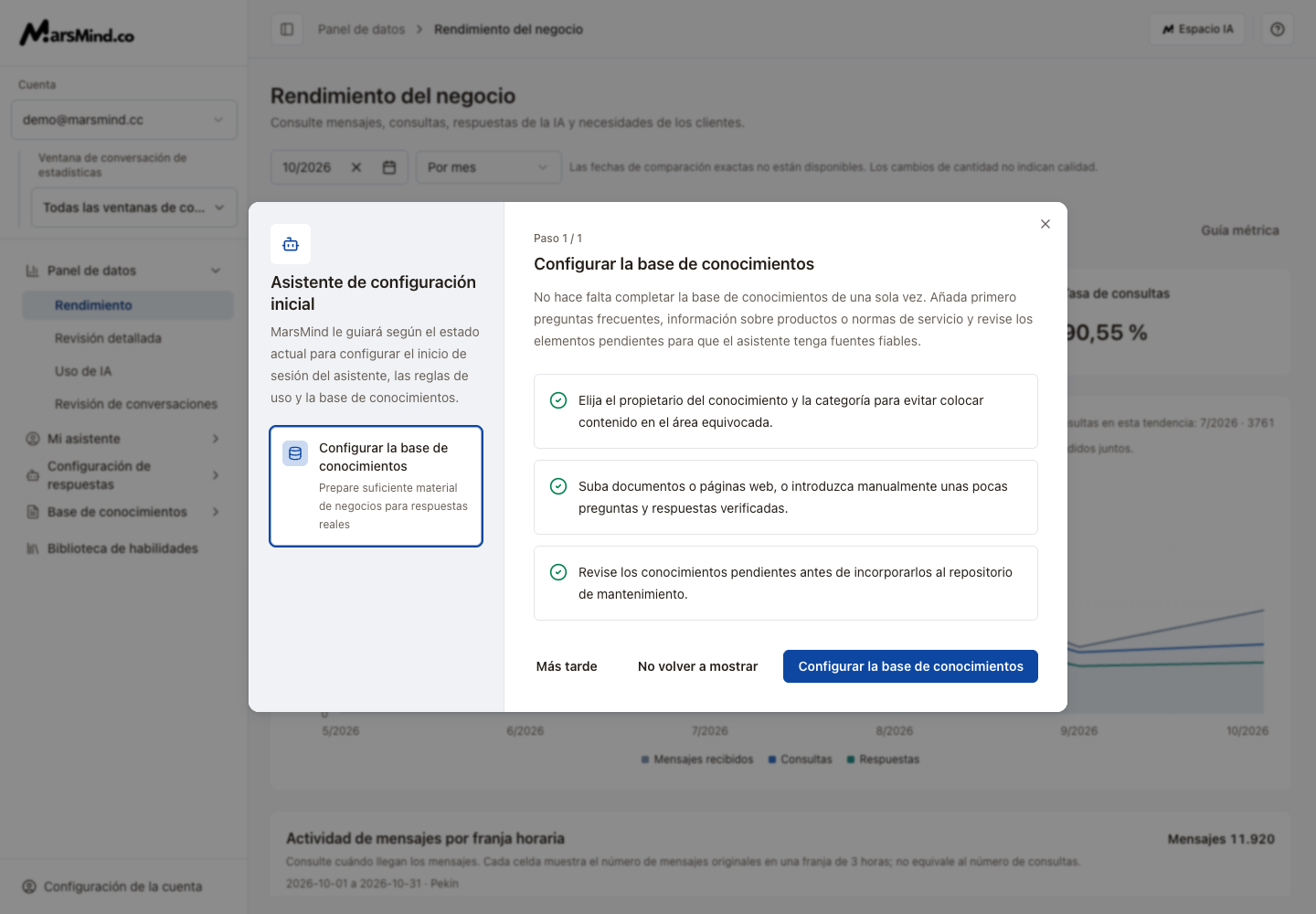Click the Base de conocimientos document icon
Screen dimensions: 1316x914
tap(32, 512)
